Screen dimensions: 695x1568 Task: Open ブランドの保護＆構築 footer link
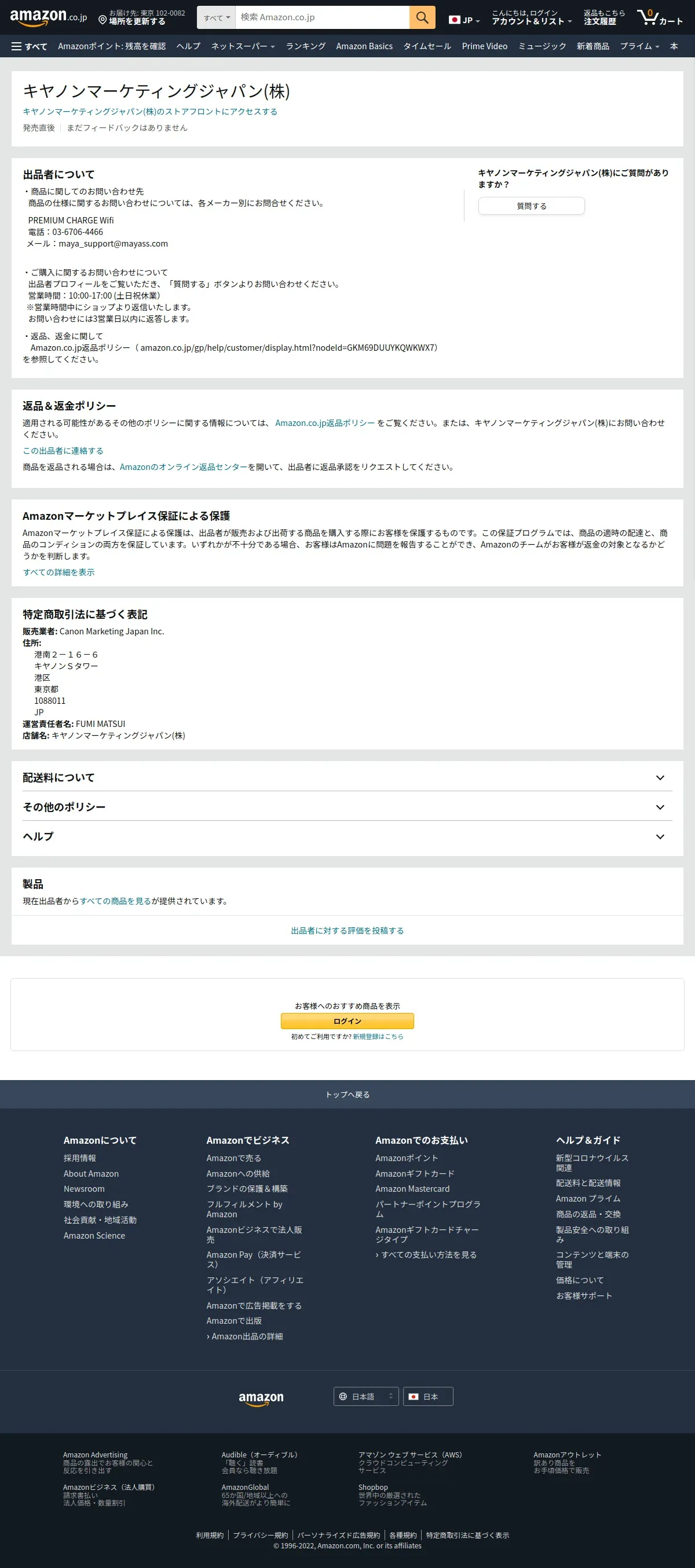coord(247,1188)
